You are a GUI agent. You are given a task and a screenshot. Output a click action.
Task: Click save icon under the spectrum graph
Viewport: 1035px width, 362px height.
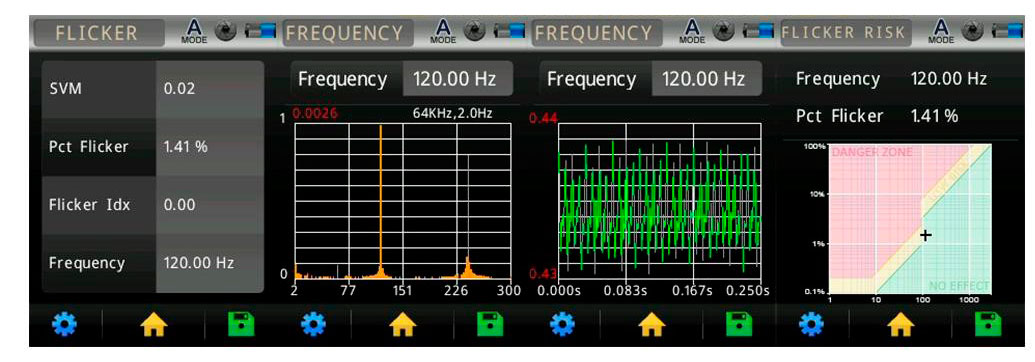pyautogui.click(x=490, y=325)
